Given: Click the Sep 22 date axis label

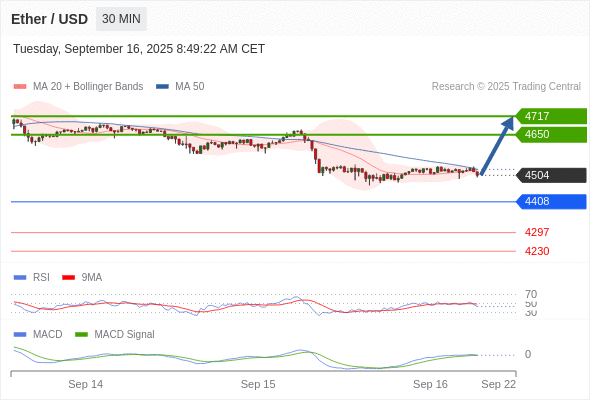Looking at the screenshot, I should tap(499, 384).
